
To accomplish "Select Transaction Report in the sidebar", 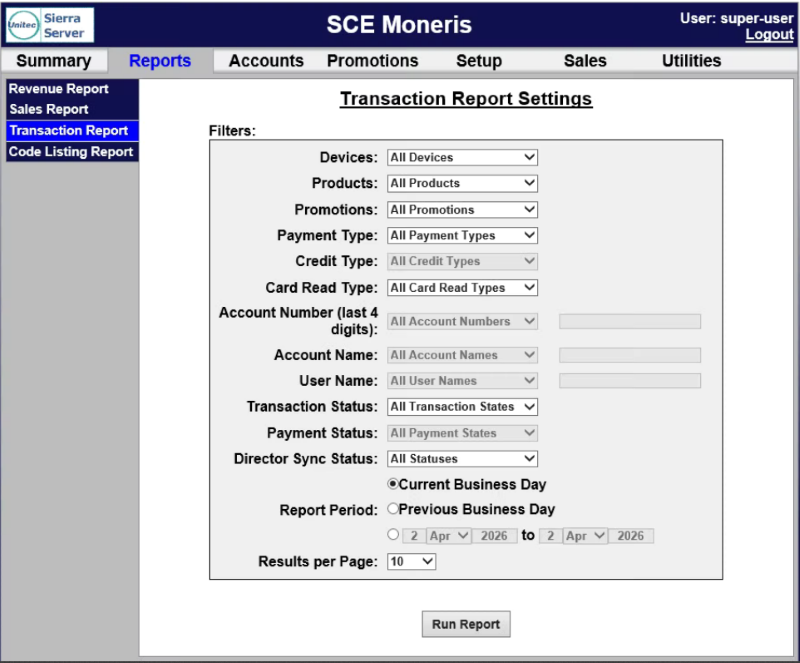I will pyautogui.click(x=72, y=131).
